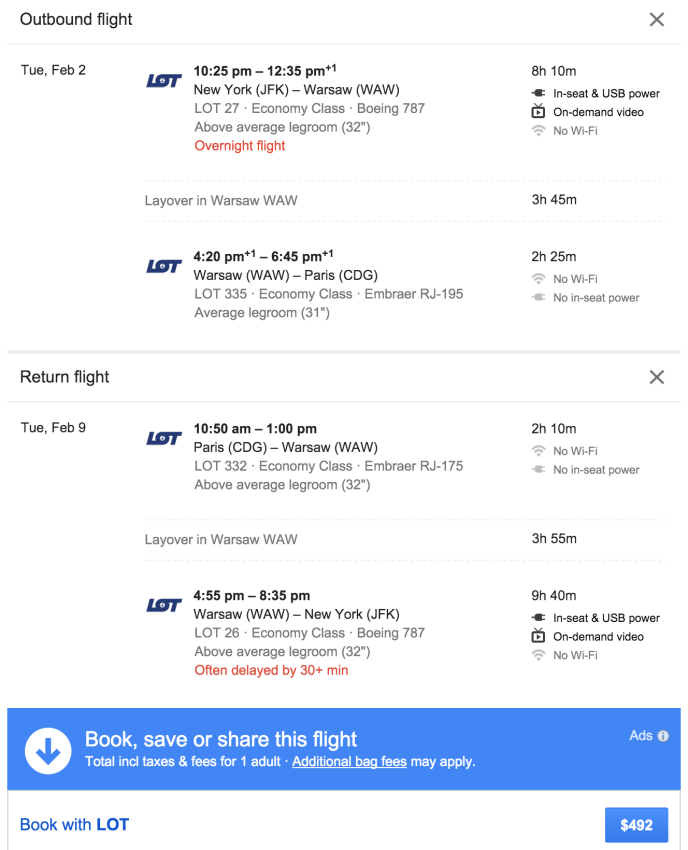Open the Additional bag fees link
688x850 pixels.
349,761
